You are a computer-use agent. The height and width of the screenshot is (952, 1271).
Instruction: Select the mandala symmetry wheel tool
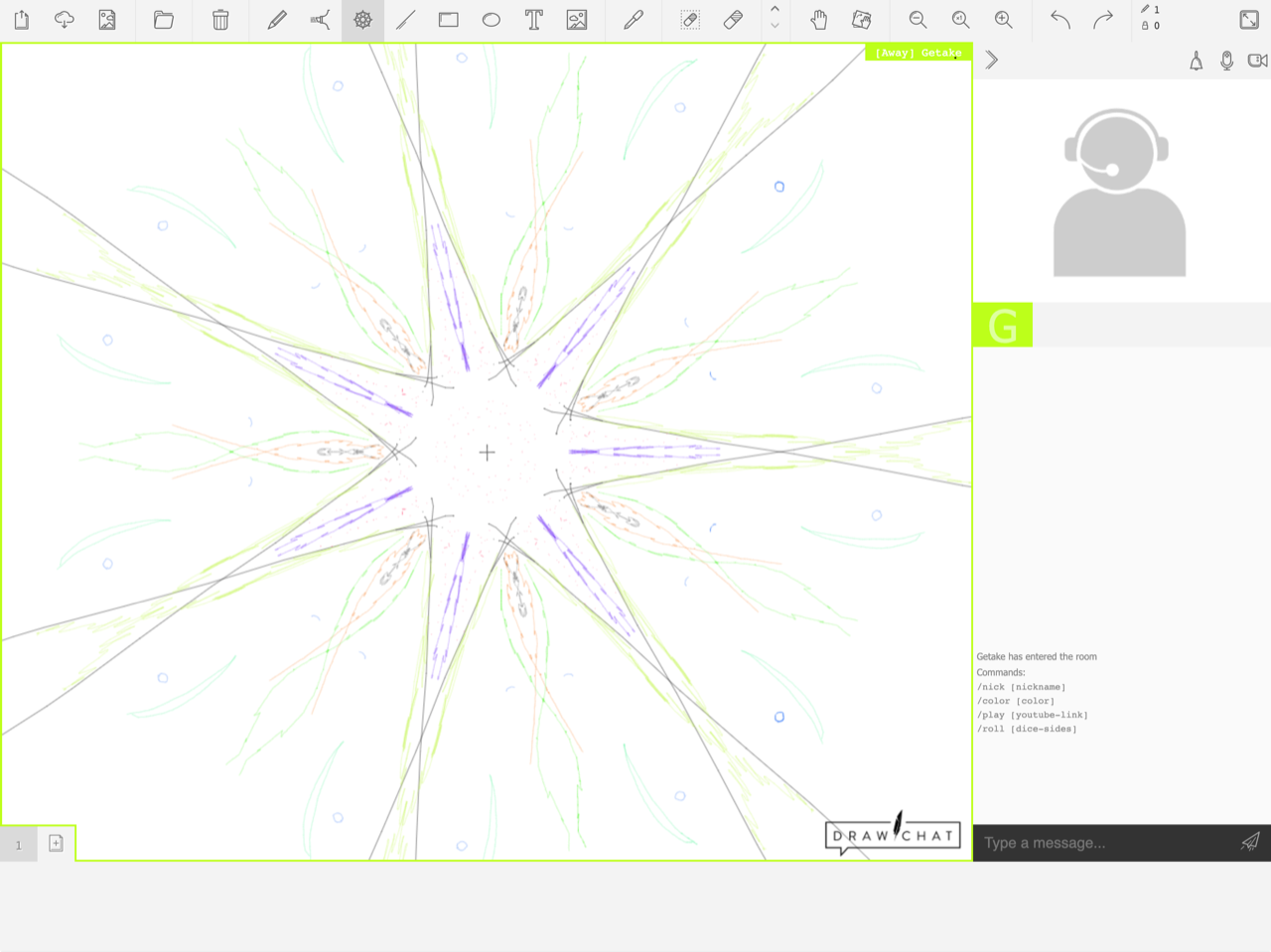tap(362, 20)
